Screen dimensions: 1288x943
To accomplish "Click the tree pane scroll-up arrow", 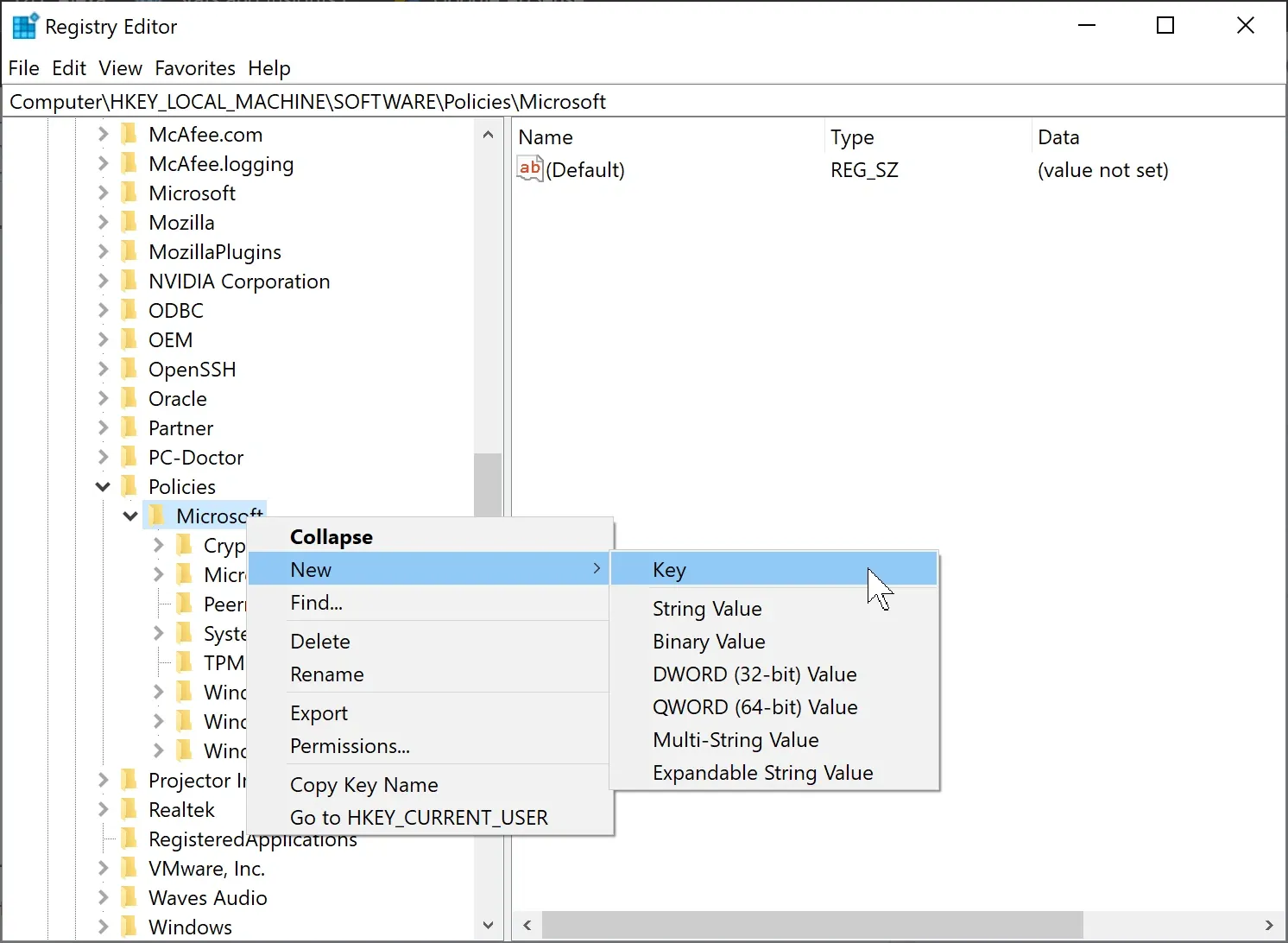I will click(488, 135).
